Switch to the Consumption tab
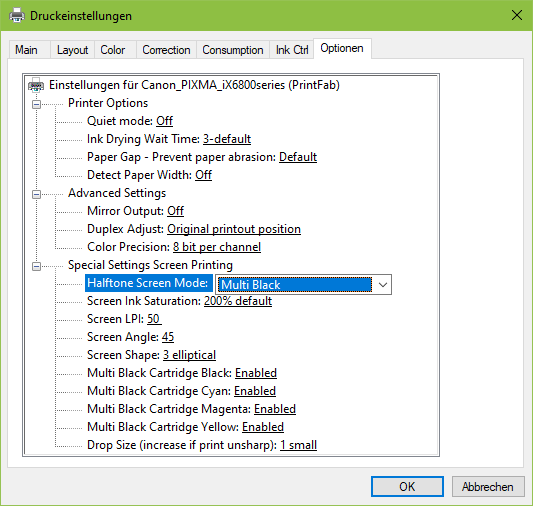Screen dimensions: 533x506 (233, 50)
